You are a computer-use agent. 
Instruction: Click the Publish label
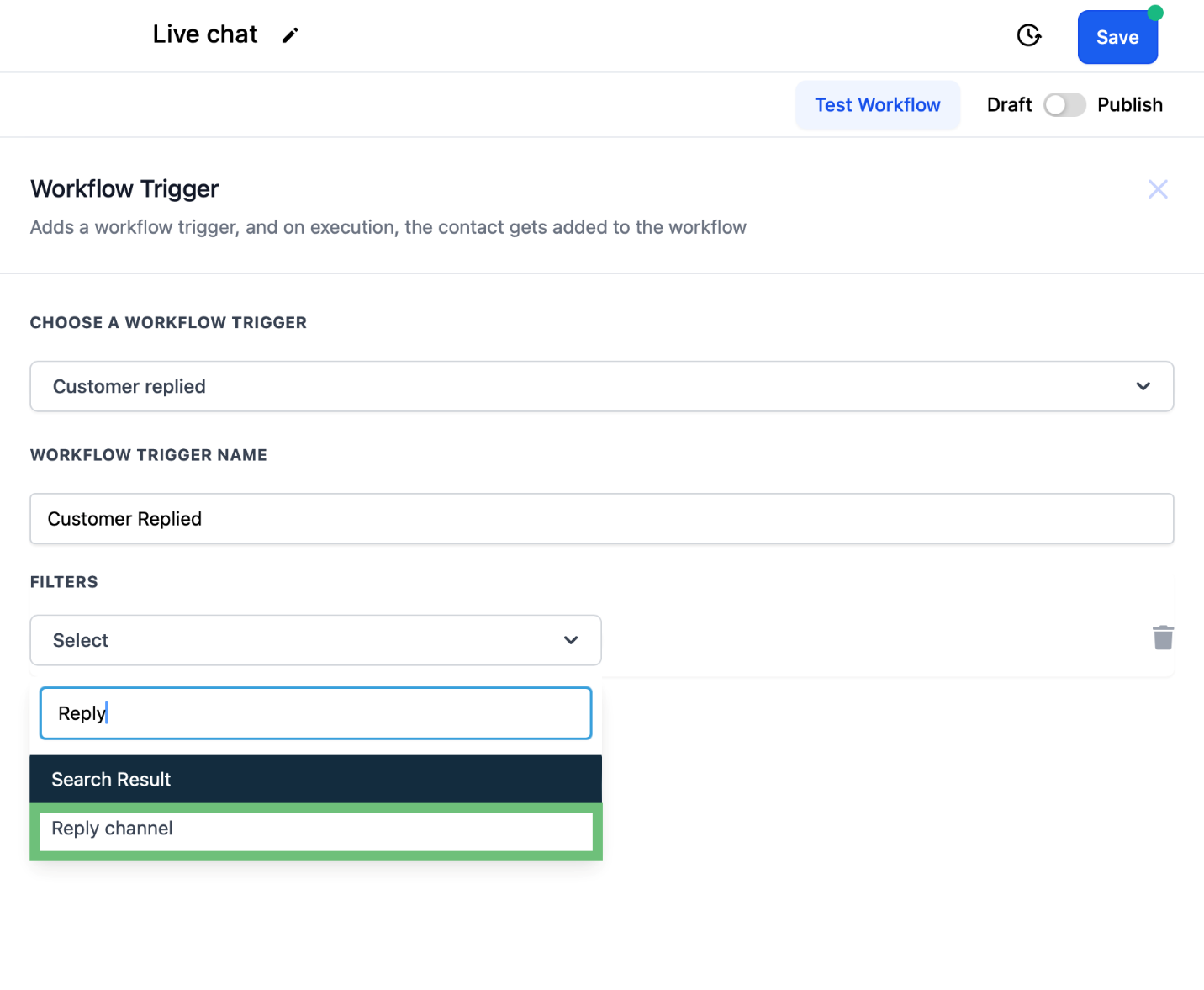(1130, 105)
